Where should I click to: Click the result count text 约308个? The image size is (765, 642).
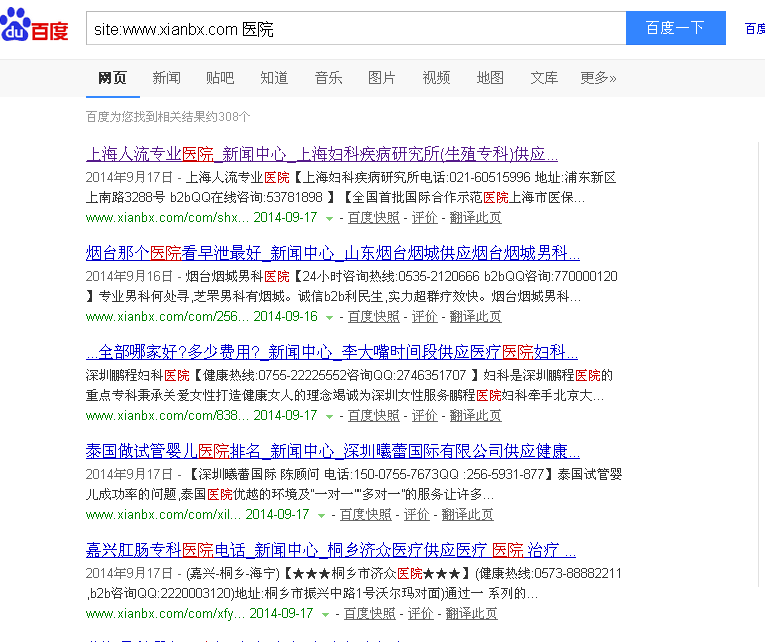pyautogui.click(x=228, y=117)
